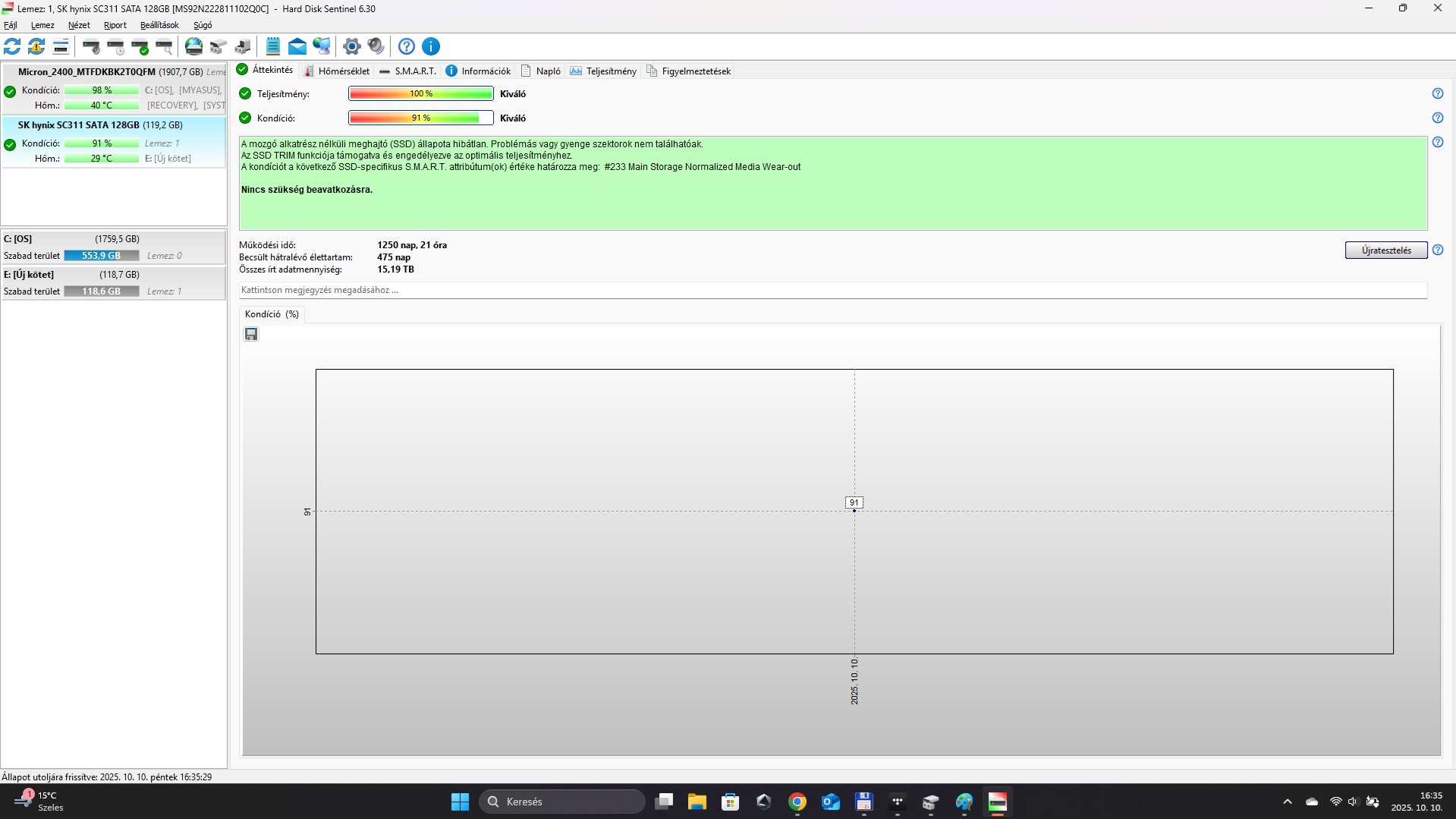Open Microsoft Store from the taskbar
The height and width of the screenshot is (819, 1456).
click(x=731, y=802)
